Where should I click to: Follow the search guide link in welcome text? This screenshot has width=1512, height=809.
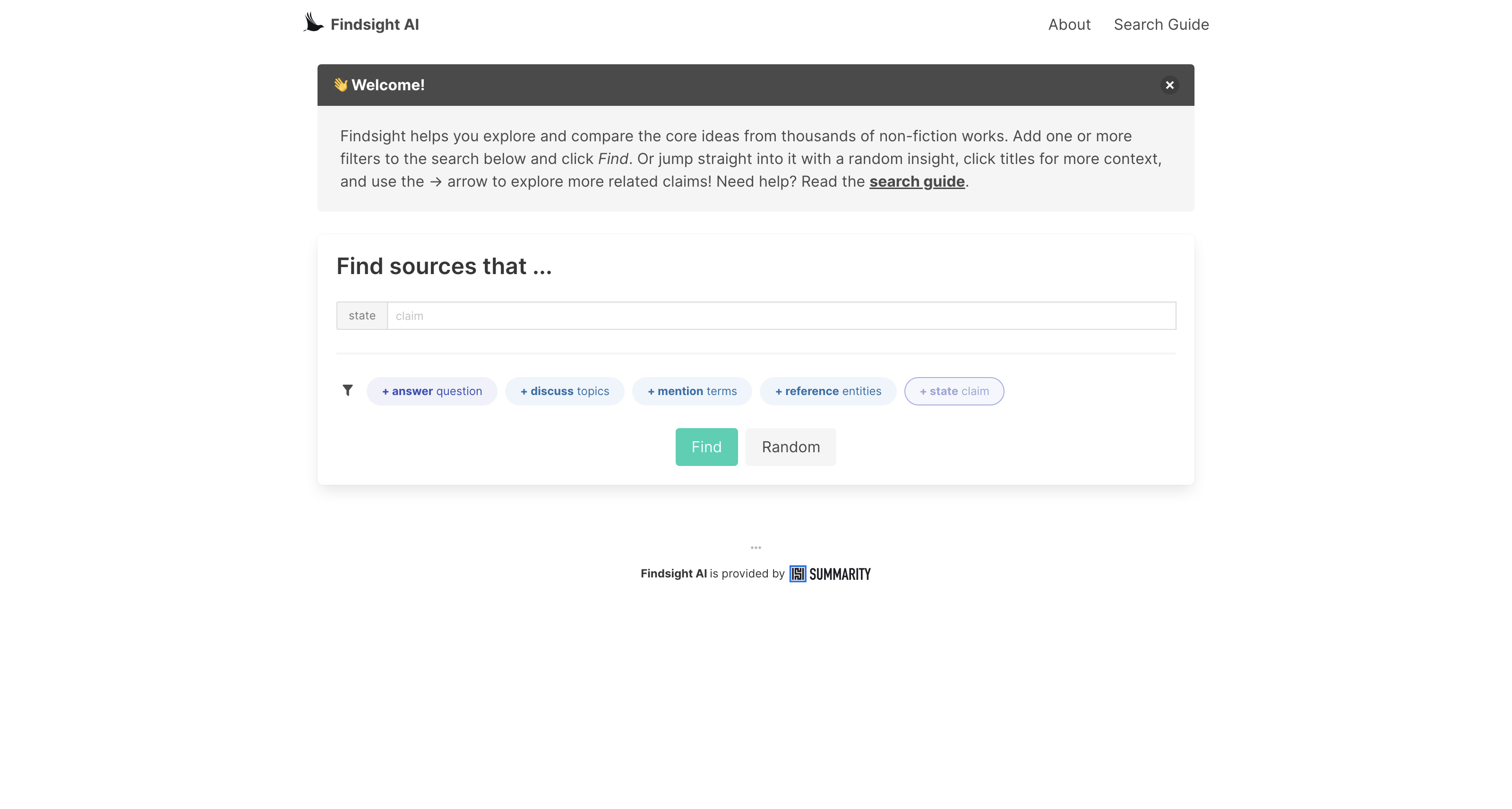pyautogui.click(x=917, y=181)
